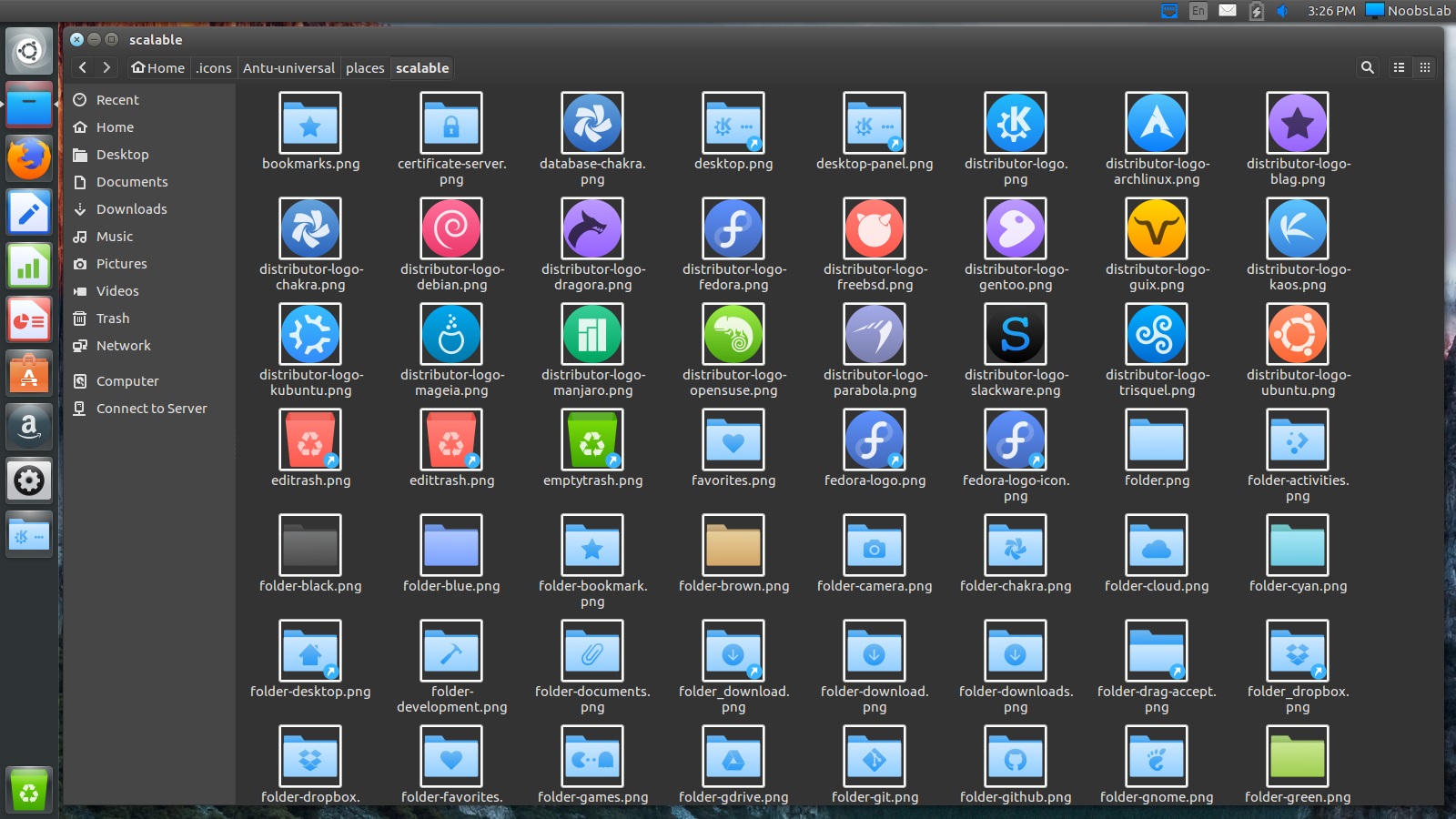1456x819 pixels.
Task: Switch to grid icon view
Action: pos(1426,67)
